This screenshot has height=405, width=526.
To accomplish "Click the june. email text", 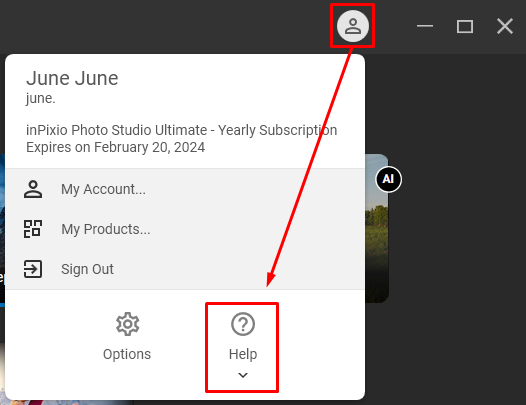I will click(x=41, y=99).
